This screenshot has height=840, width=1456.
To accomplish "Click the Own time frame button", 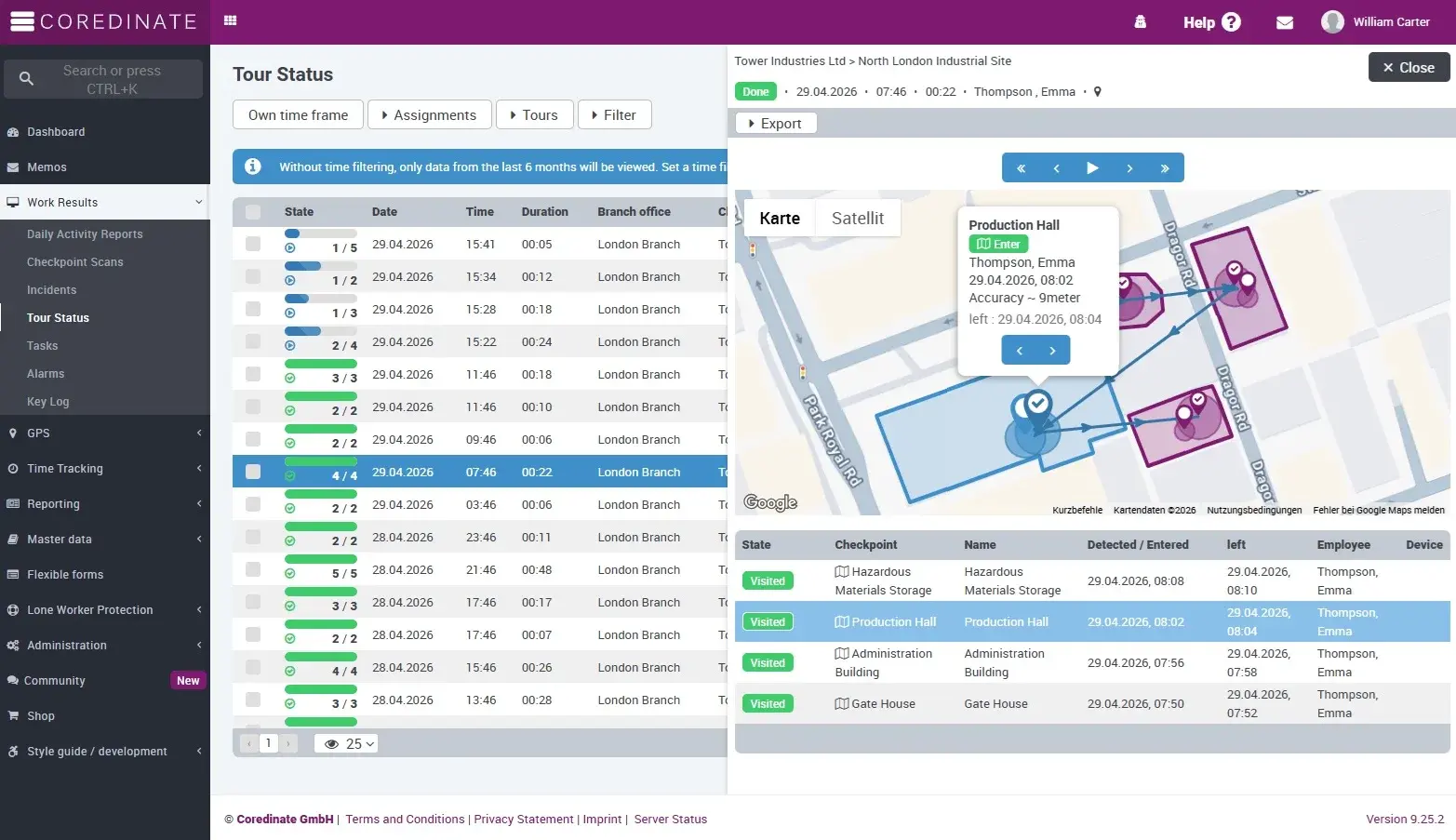I will (x=299, y=115).
